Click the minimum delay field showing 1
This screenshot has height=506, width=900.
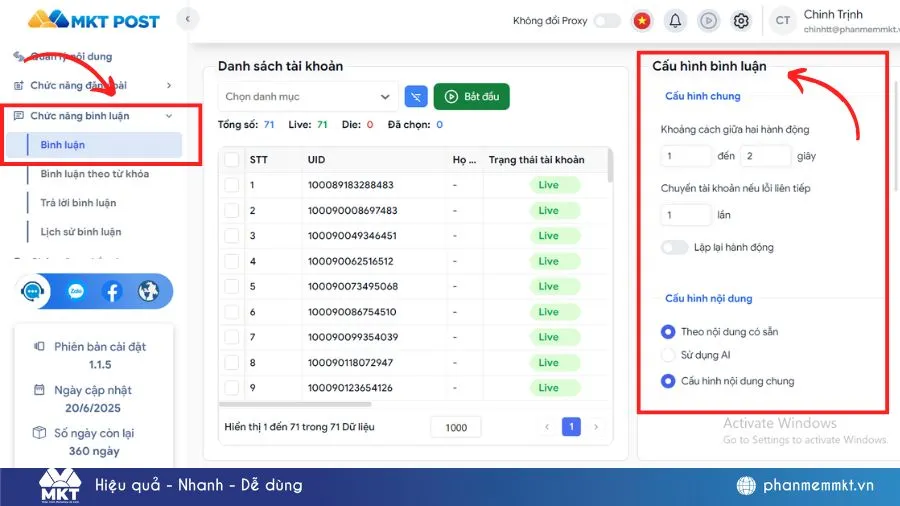686,156
